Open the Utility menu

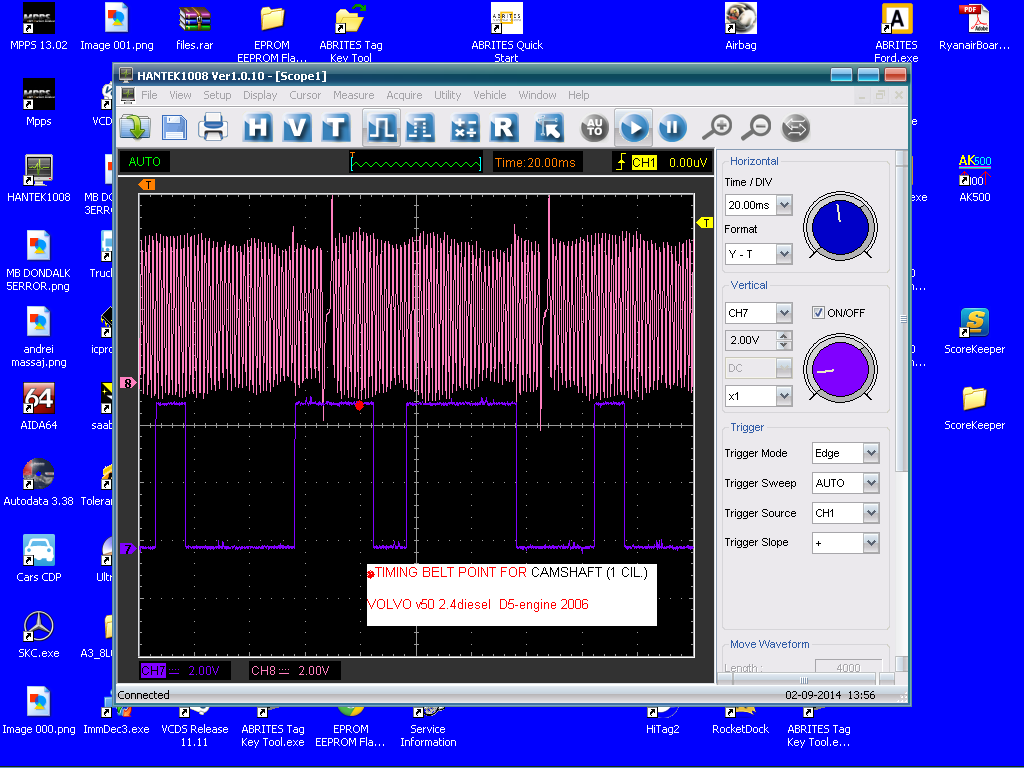click(447, 95)
